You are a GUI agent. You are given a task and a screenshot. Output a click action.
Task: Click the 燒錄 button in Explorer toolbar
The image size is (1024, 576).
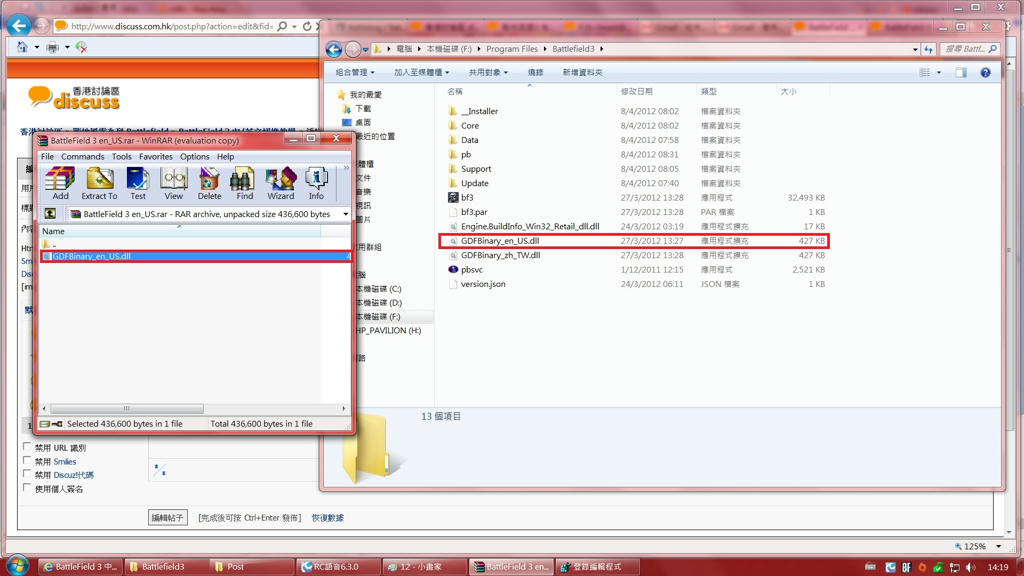(536, 72)
